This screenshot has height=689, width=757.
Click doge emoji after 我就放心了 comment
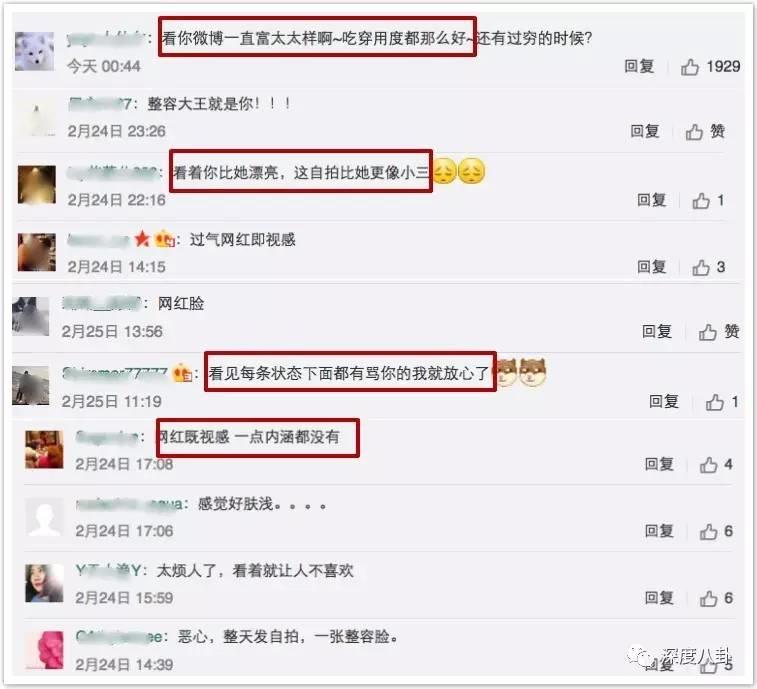(x=507, y=373)
